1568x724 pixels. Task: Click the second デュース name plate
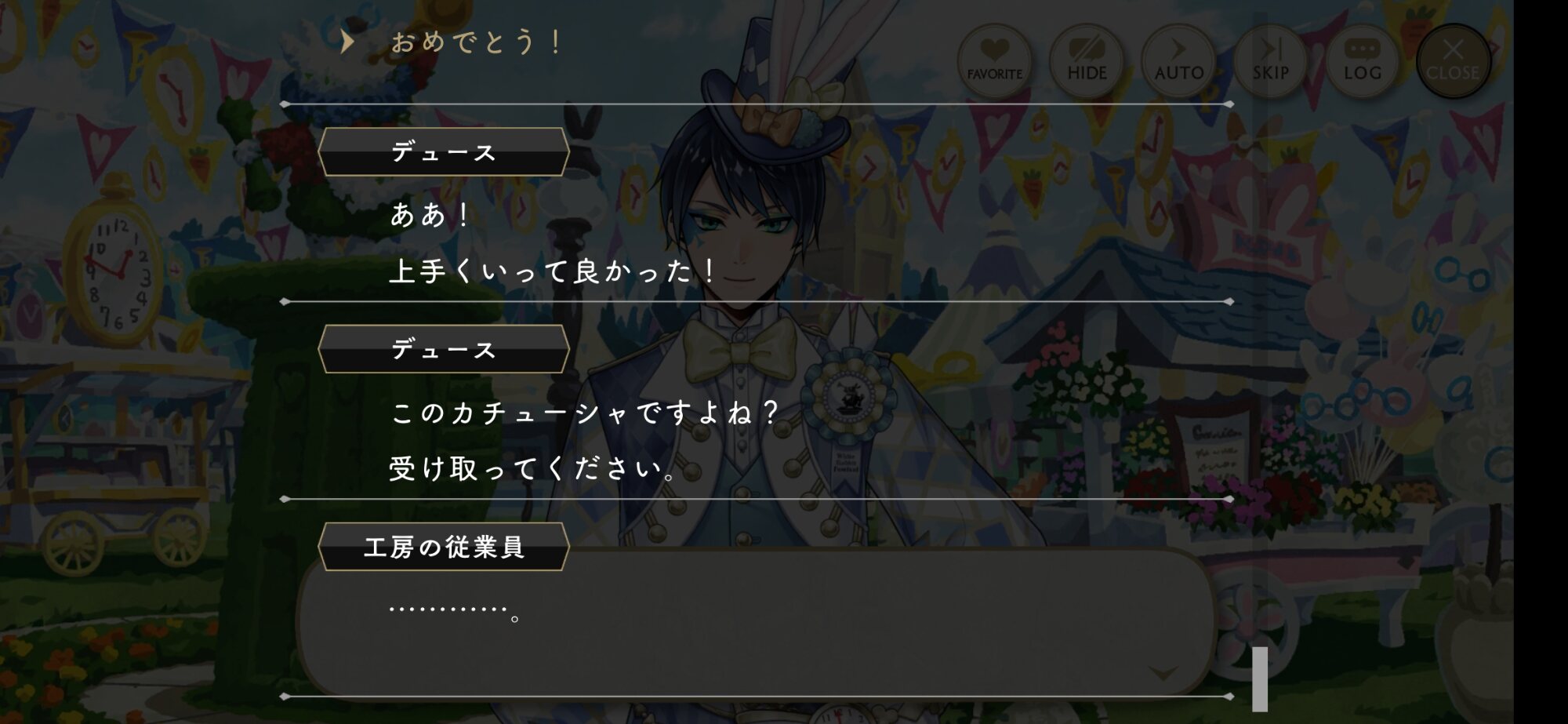point(444,349)
